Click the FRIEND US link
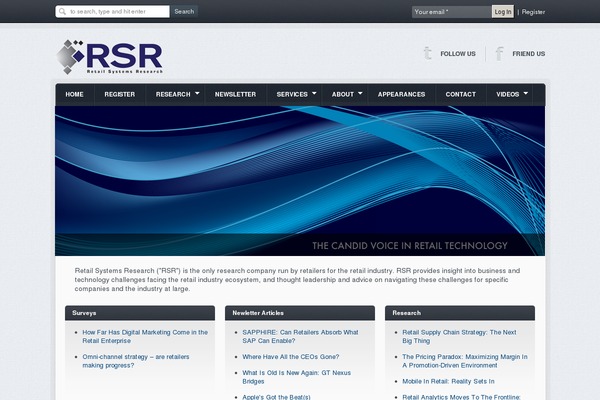 [x=528, y=54]
